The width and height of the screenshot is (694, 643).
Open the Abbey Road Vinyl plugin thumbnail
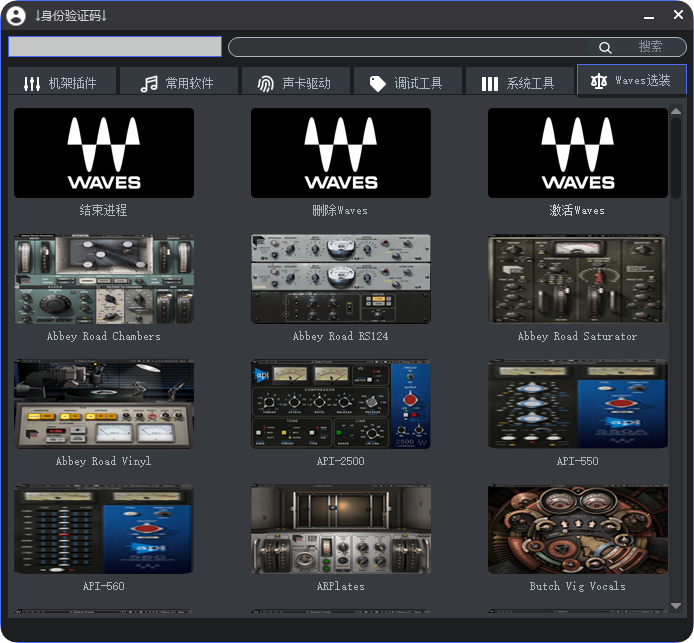[x=104, y=404]
